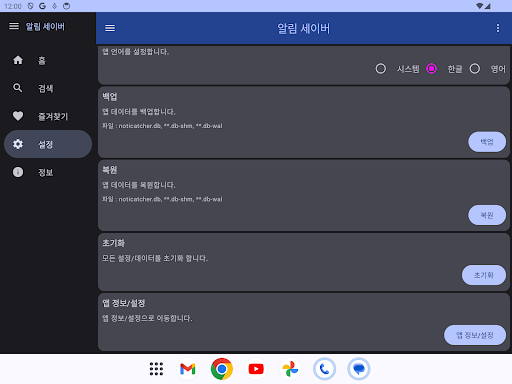Launch Chrome from the taskbar
The image size is (512, 384).
[x=222, y=369]
